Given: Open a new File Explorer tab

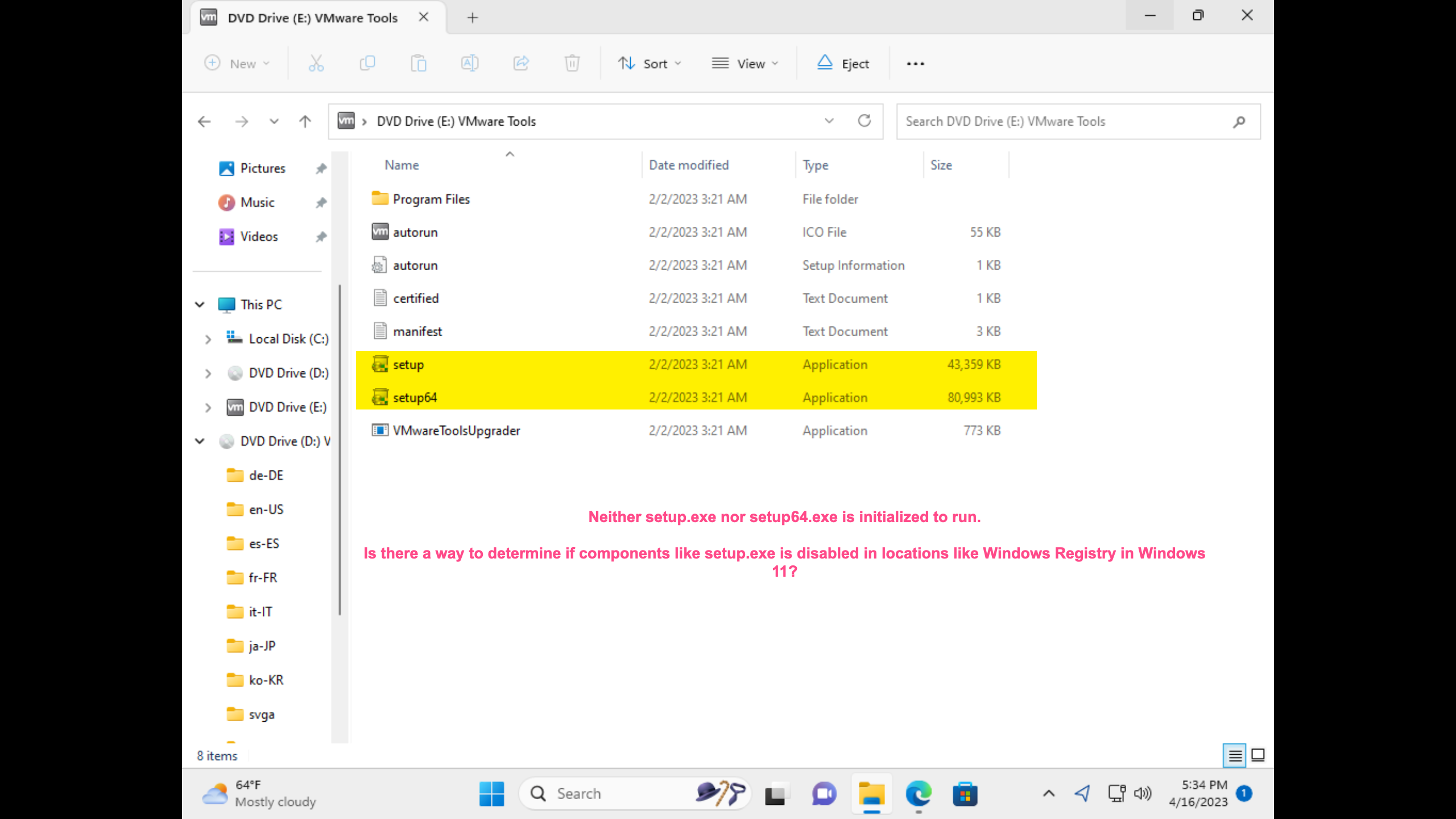Looking at the screenshot, I should coord(472,18).
